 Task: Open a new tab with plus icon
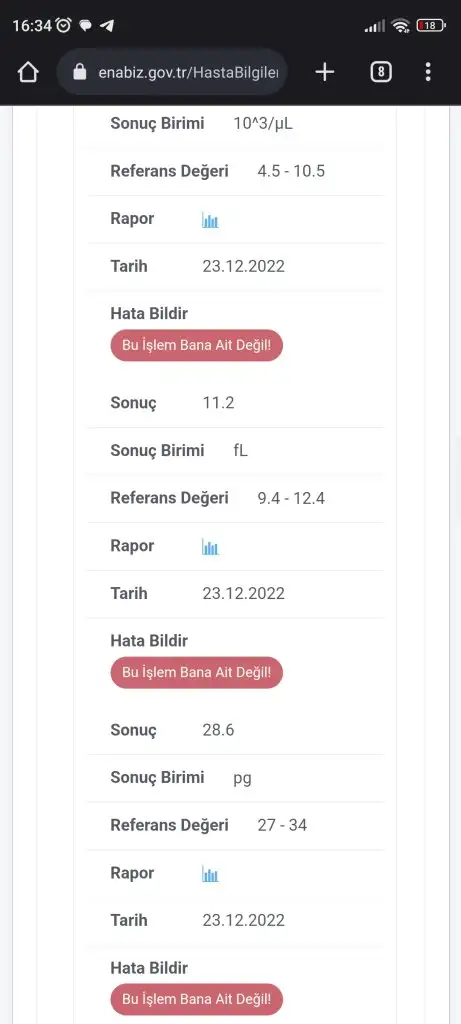click(325, 72)
